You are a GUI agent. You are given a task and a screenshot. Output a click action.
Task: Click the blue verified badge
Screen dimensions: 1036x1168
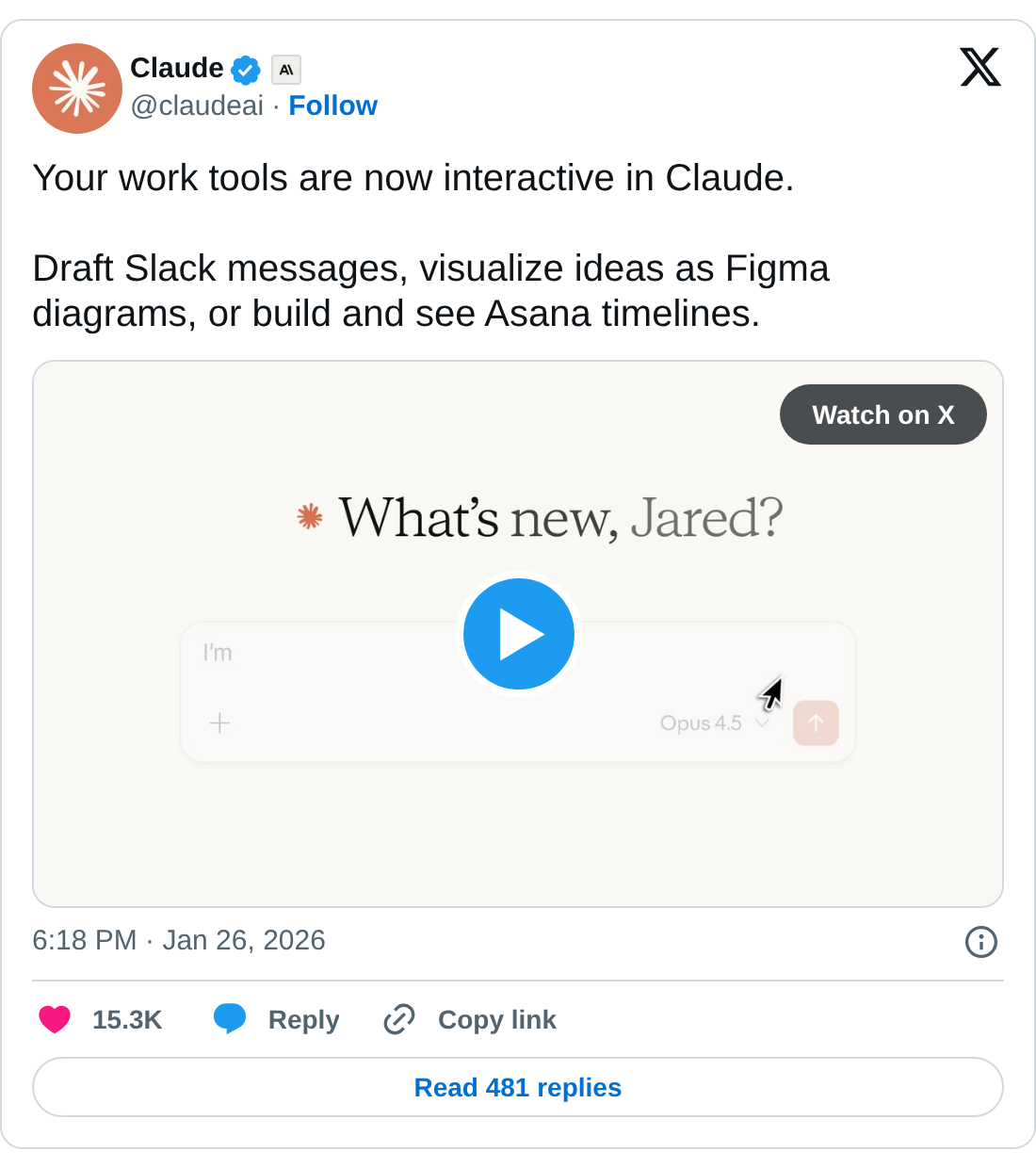pyautogui.click(x=246, y=70)
